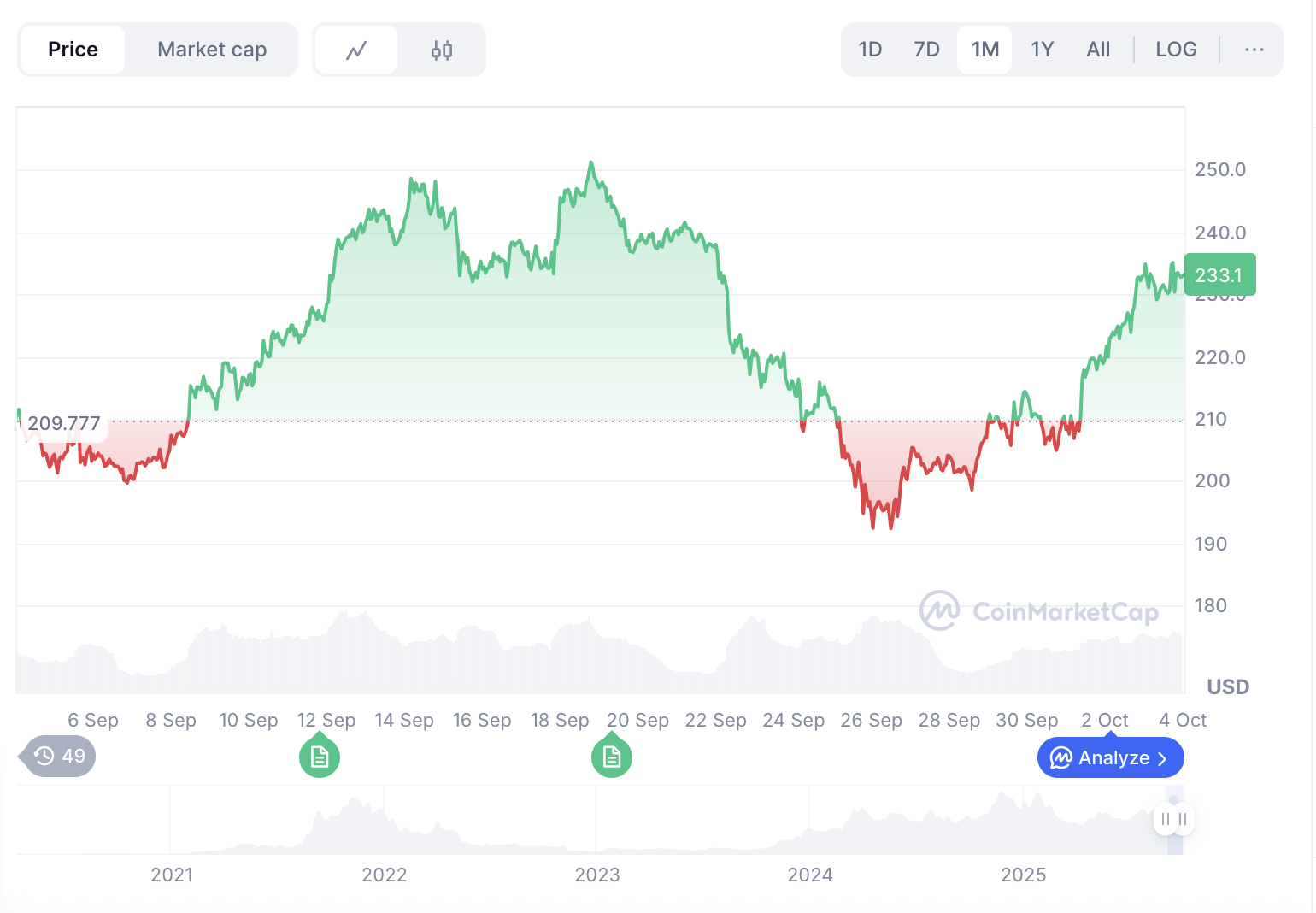Open the 12 Sep news document marker
Image resolution: width=1316 pixels, height=913 pixels.
320,757
